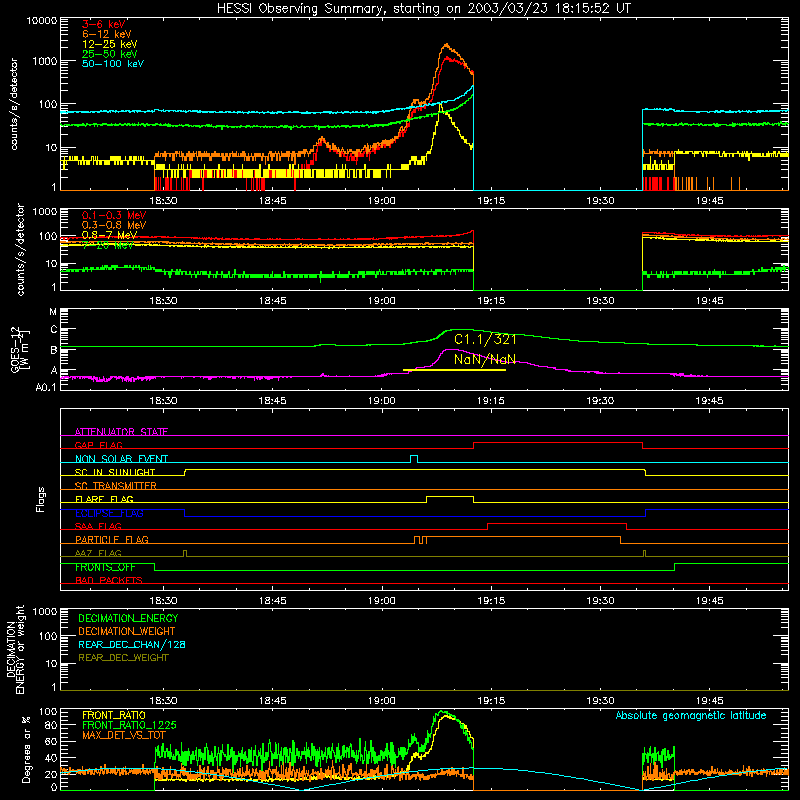
Task: Click the cyan 50-100 keV legend label
Action: pyautogui.click(x=113, y=64)
